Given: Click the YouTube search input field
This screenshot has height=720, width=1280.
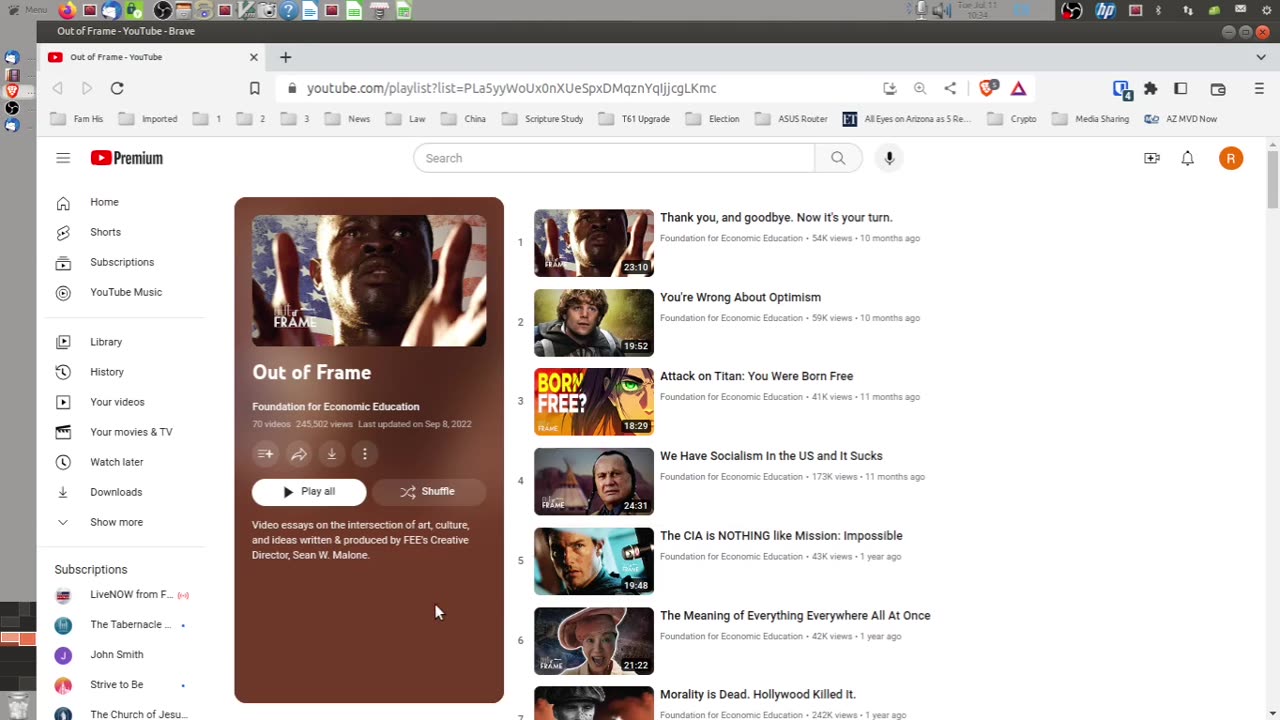Looking at the screenshot, I should pos(614,158).
